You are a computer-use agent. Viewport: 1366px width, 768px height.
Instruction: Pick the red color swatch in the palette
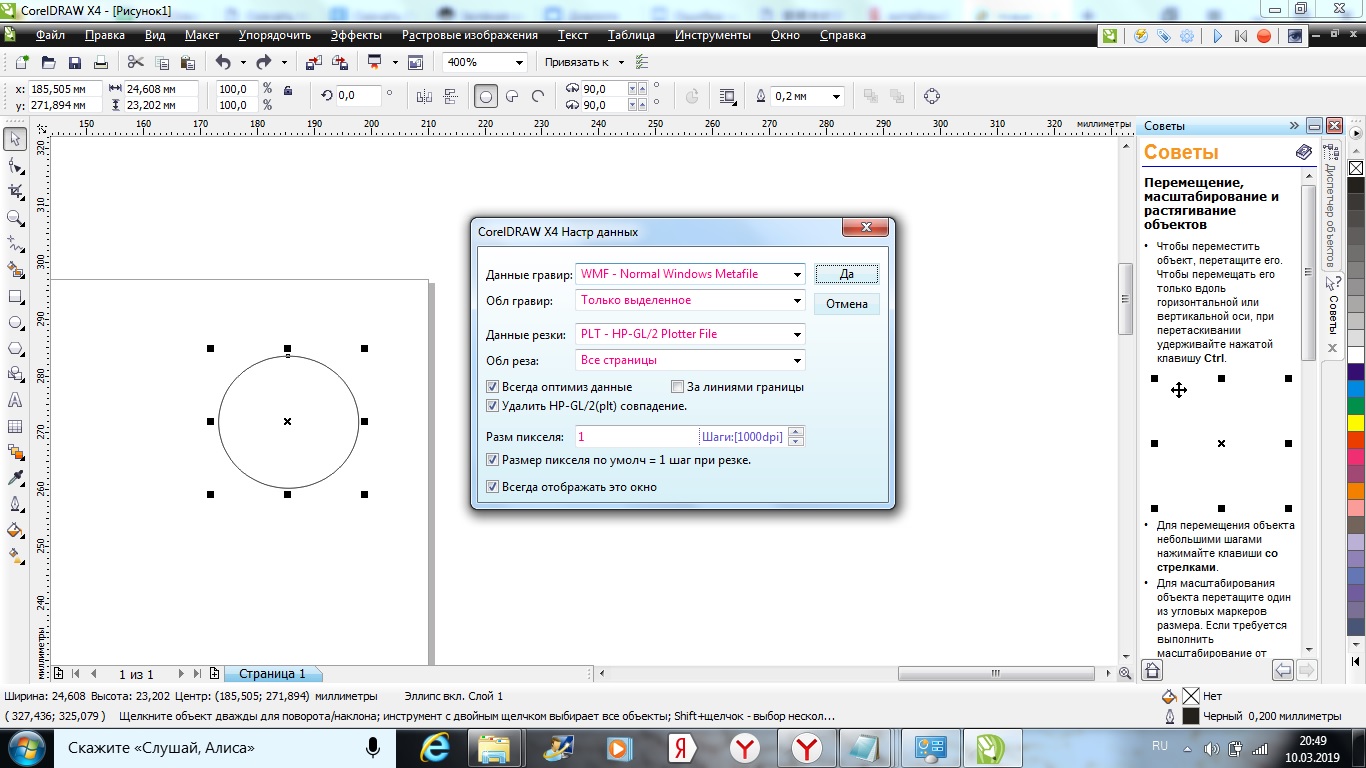pyautogui.click(x=1356, y=439)
